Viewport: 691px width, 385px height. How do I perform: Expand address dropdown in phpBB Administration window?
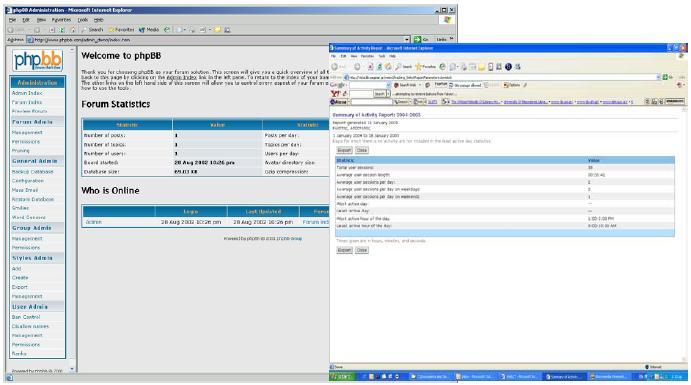[x=407, y=39]
